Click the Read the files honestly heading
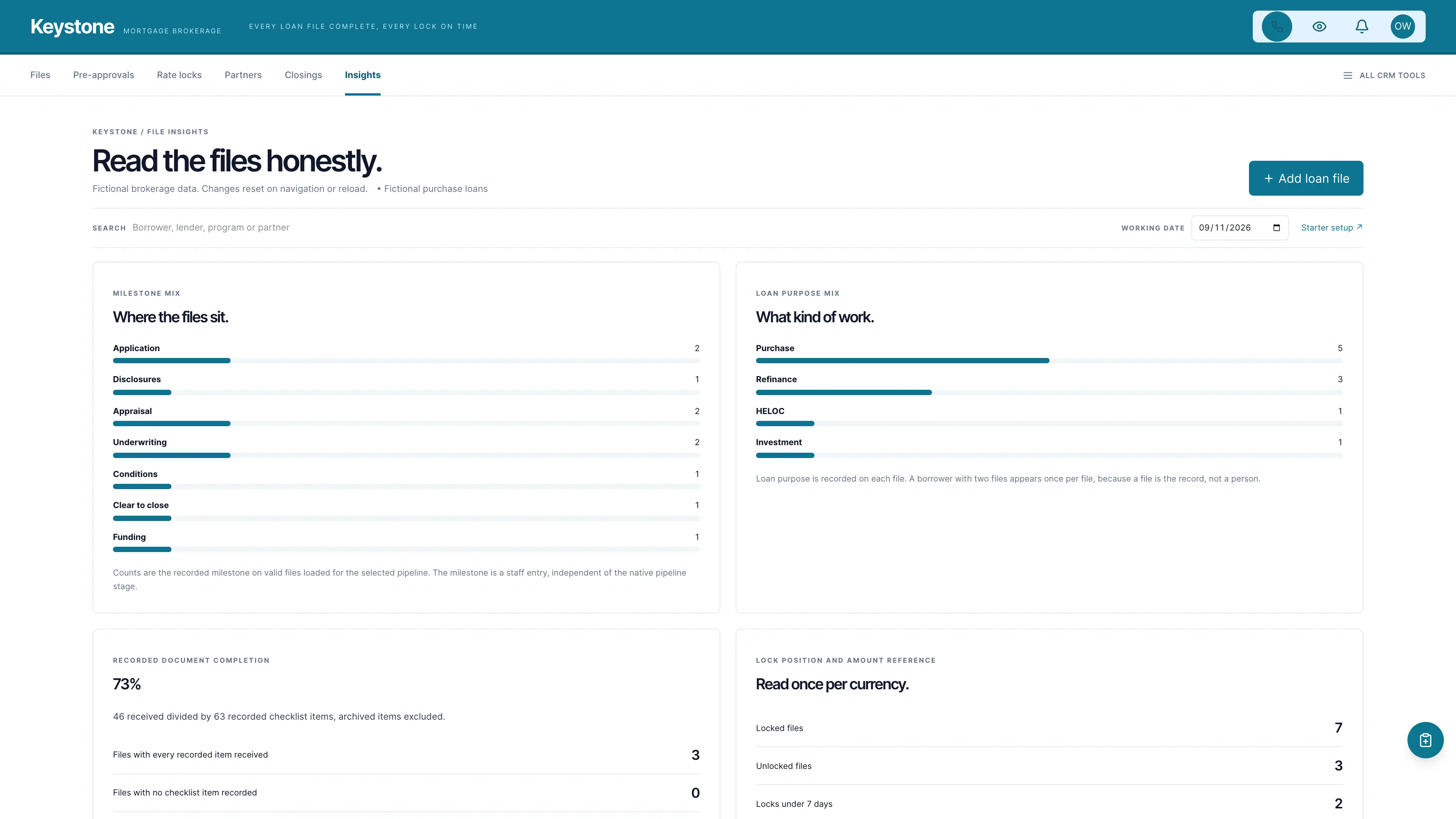The width and height of the screenshot is (1456, 819). (237, 160)
